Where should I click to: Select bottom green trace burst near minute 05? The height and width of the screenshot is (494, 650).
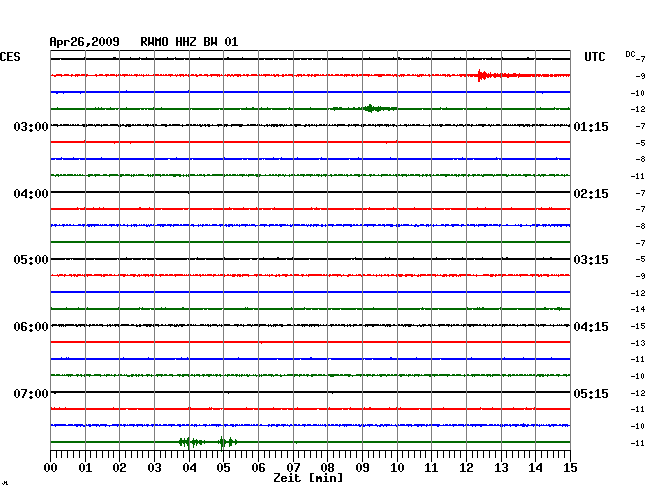tap(228, 442)
